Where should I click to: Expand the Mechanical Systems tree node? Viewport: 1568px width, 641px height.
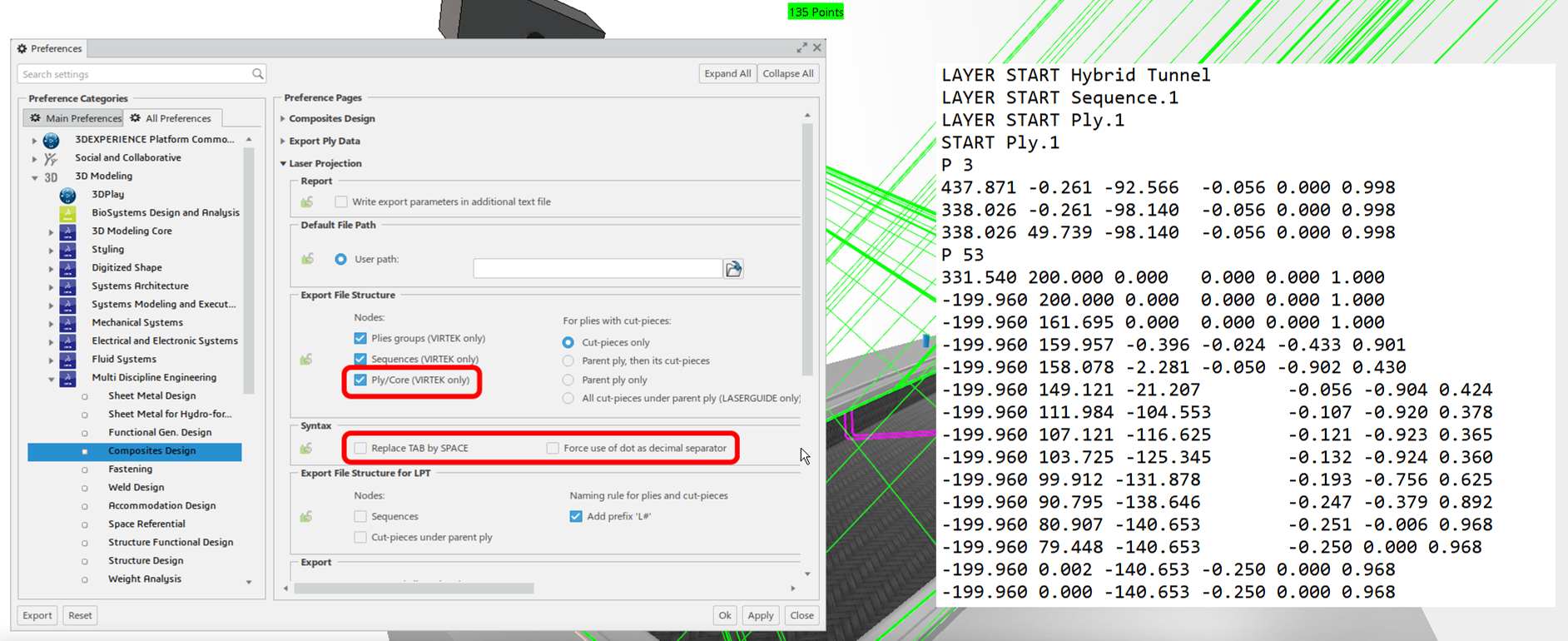(51, 323)
